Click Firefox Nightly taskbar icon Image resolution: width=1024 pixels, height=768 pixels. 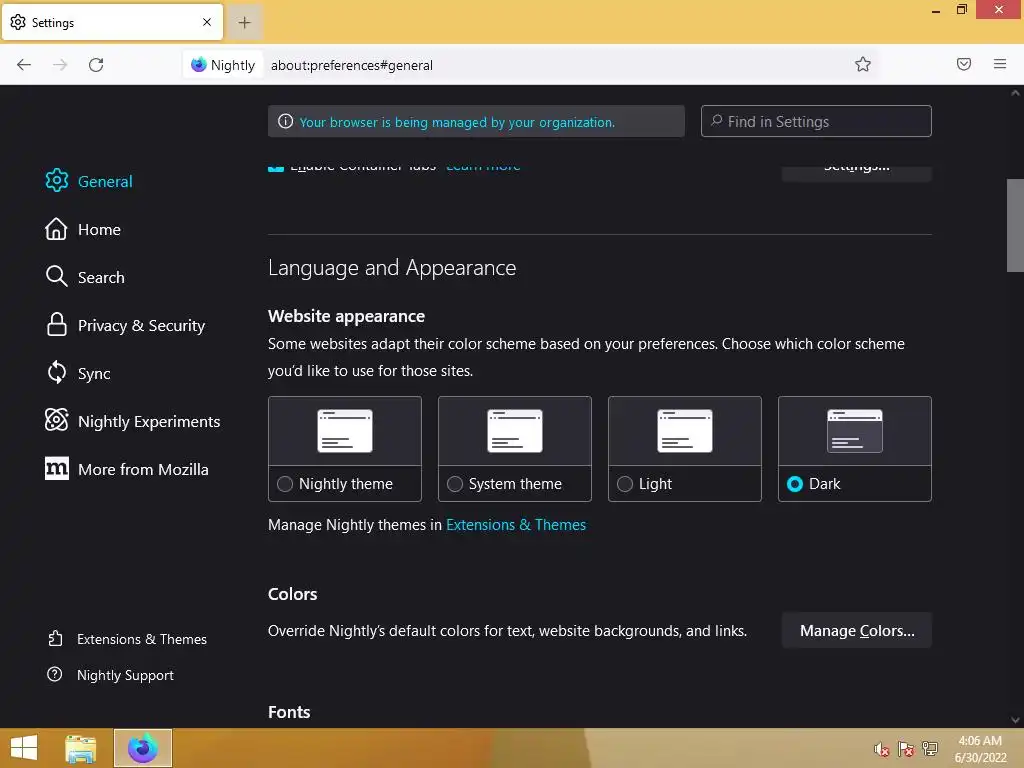tap(143, 748)
